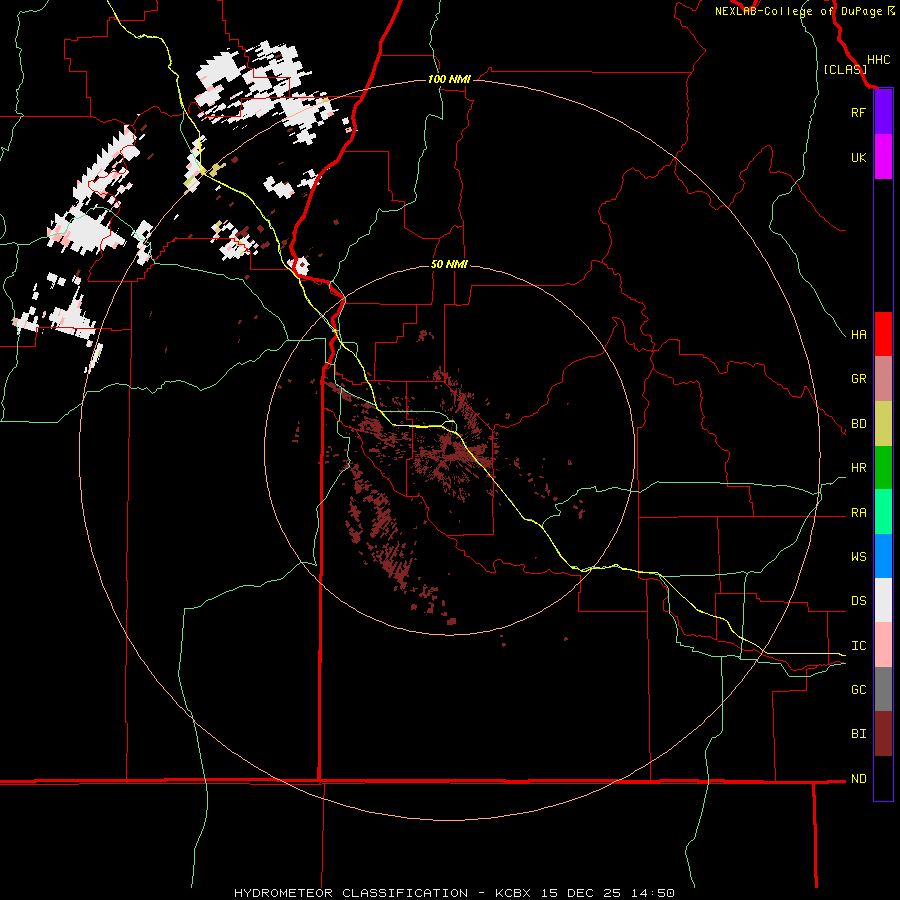900x900 pixels.
Task: Click the RF purple legend swatch
Action: pos(883,112)
